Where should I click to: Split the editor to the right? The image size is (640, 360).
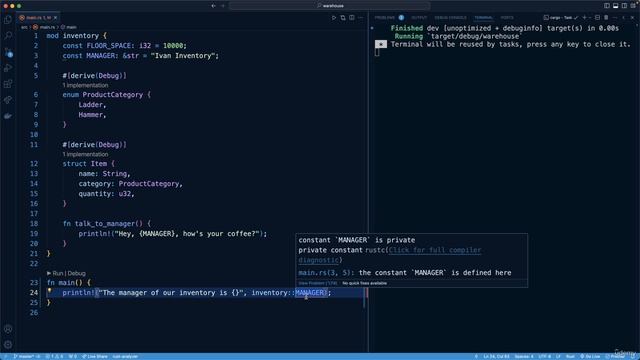(351, 18)
